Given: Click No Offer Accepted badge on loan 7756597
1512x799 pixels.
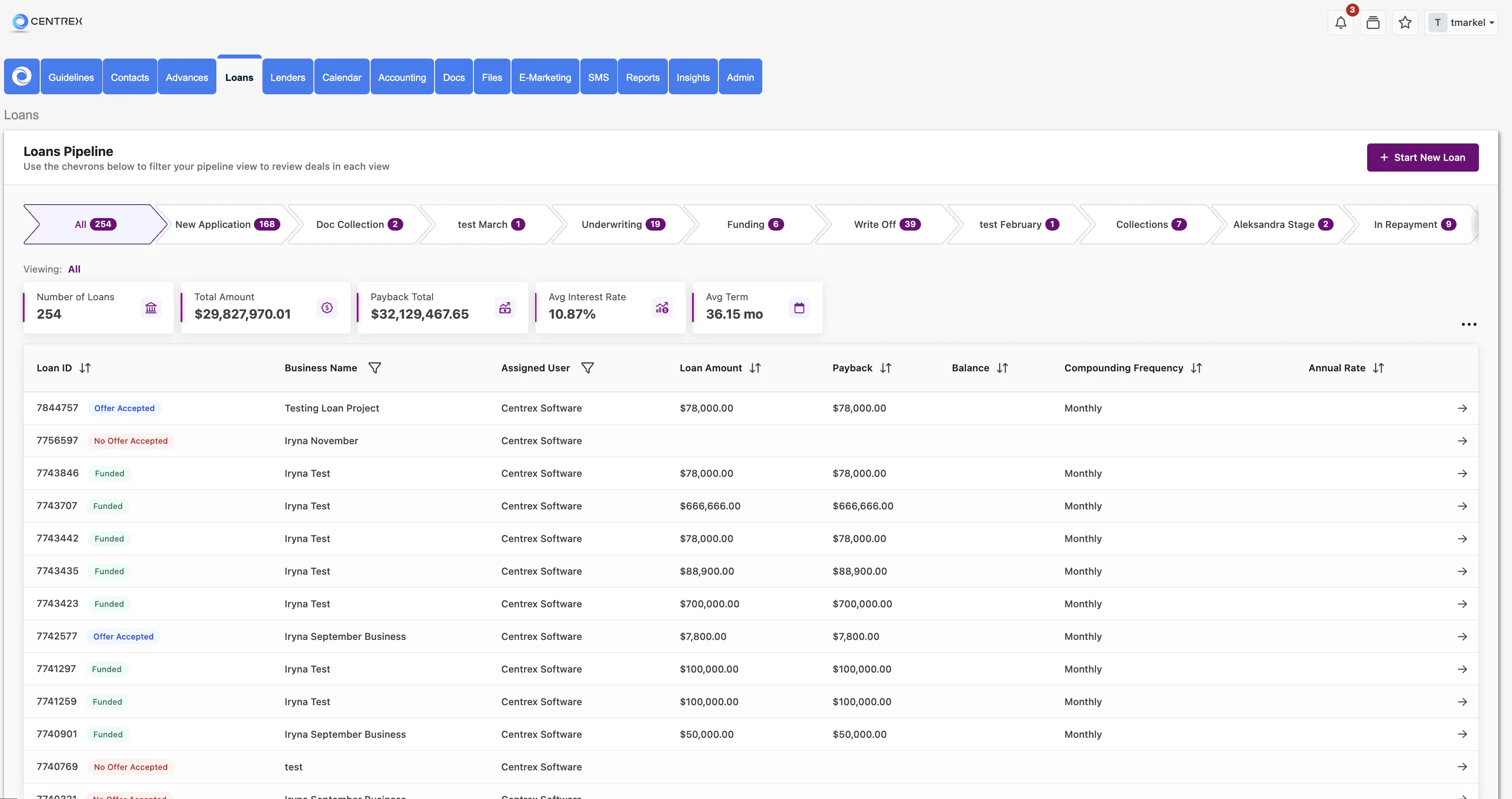Looking at the screenshot, I should [x=131, y=441].
